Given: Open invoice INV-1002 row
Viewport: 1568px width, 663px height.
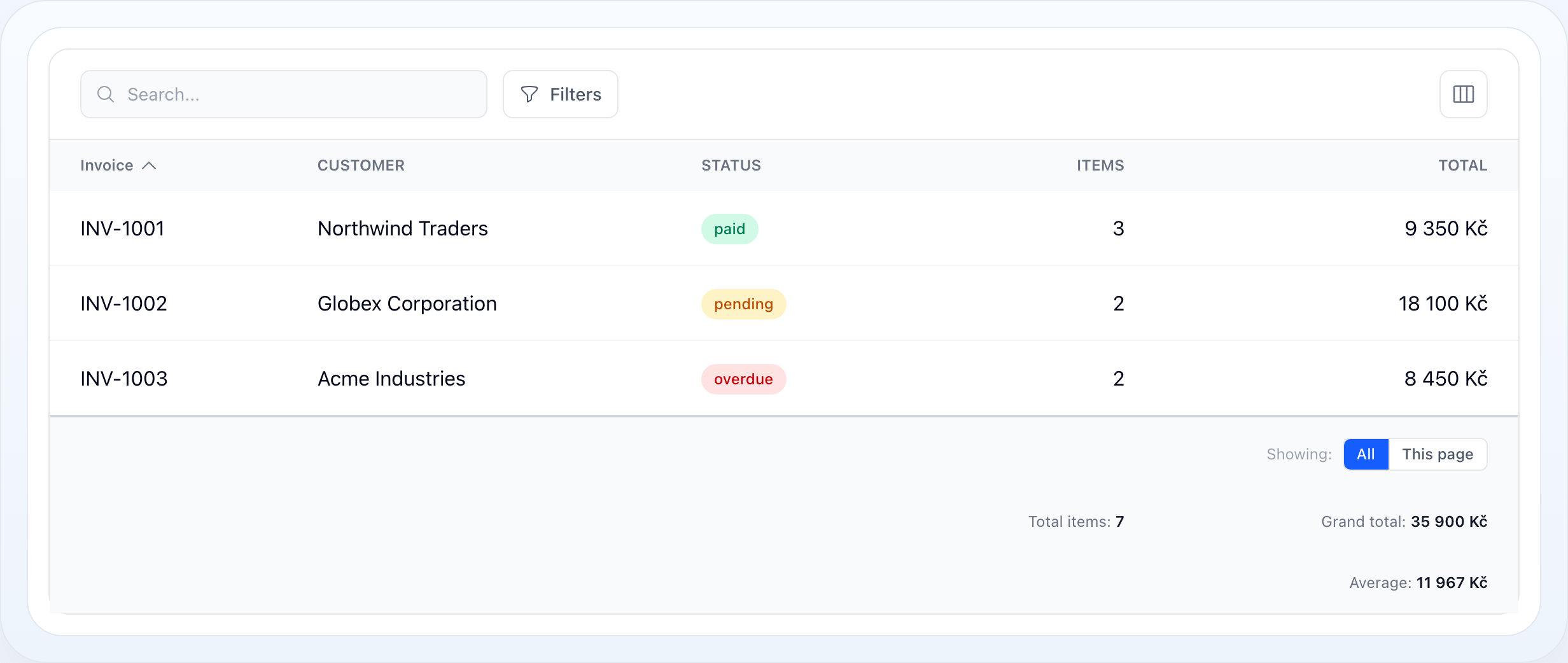Looking at the screenshot, I should pyautogui.click(x=784, y=304).
